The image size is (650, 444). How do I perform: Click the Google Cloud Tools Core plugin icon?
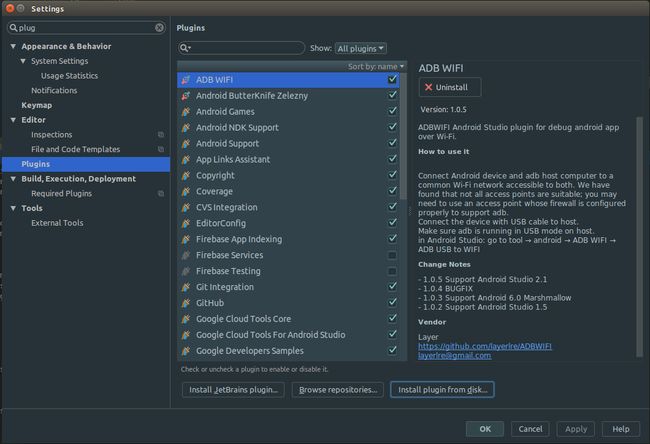coord(186,319)
